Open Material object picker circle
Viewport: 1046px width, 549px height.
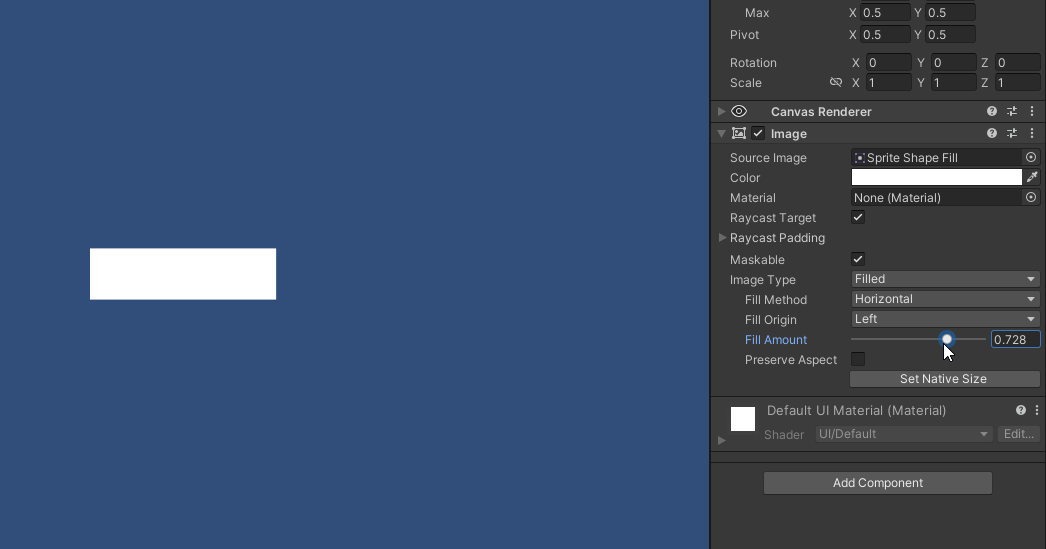1031,197
